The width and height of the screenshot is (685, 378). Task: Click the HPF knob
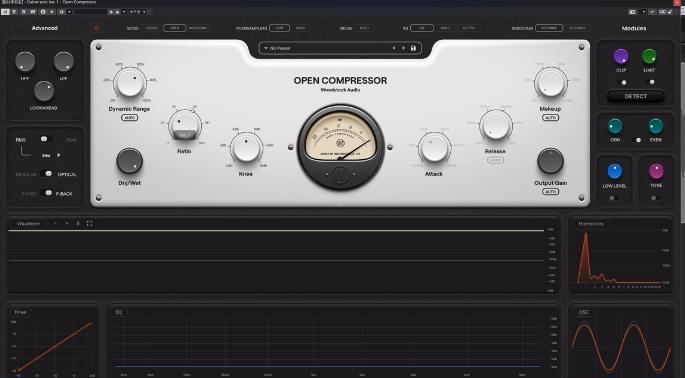pyautogui.click(x=25, y=62)
